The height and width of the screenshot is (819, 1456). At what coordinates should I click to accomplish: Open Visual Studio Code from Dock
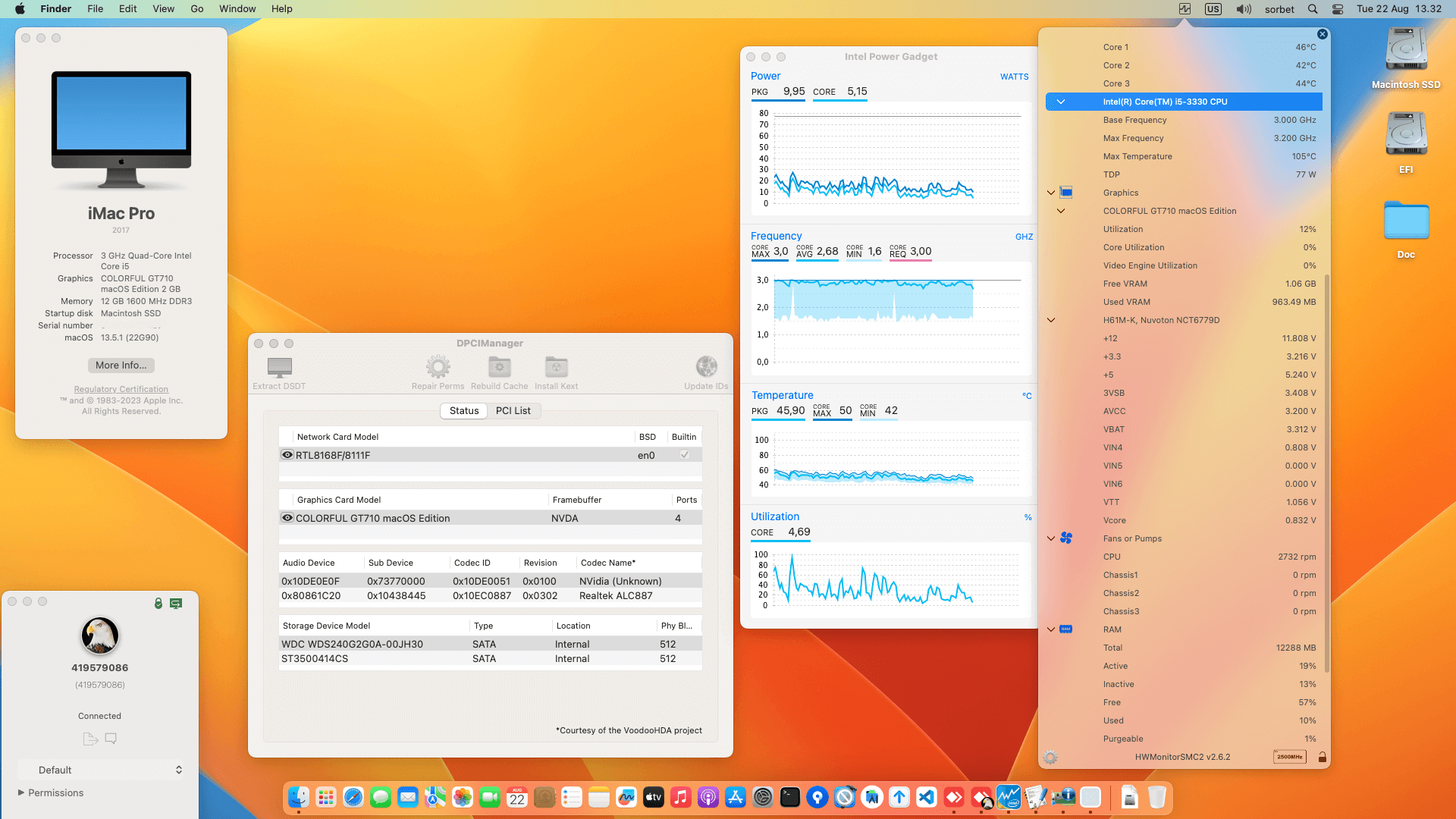927,797
